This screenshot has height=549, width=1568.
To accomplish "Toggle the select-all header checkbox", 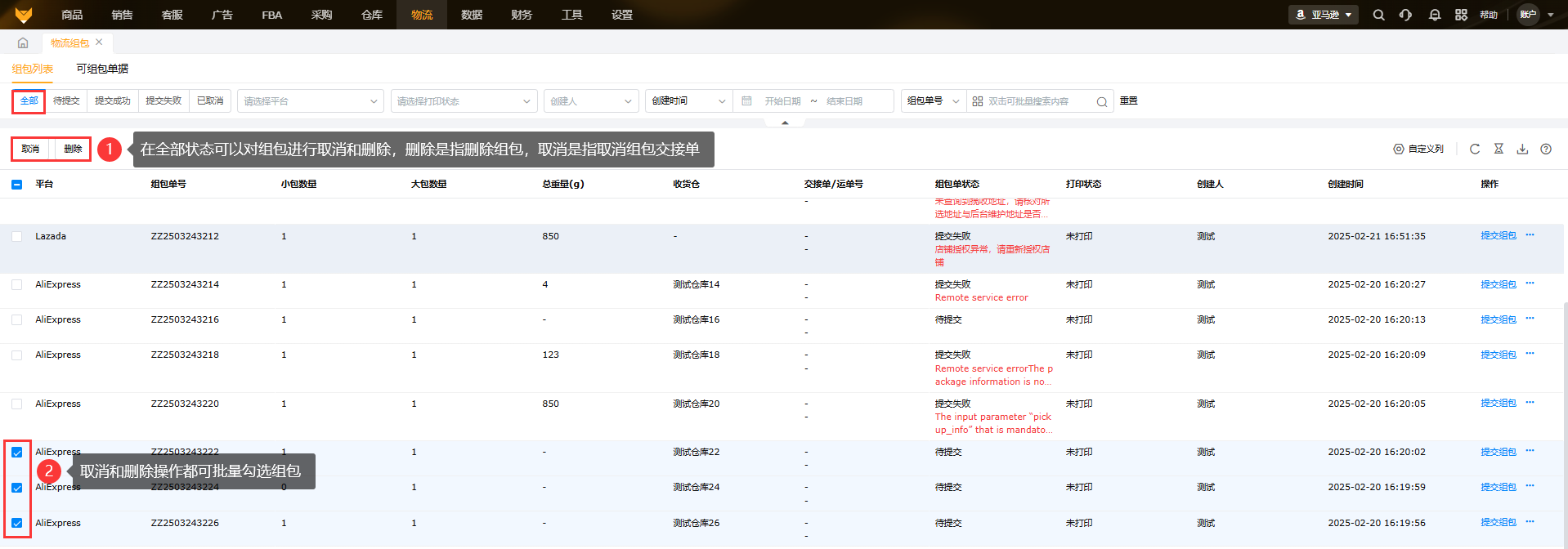I will pyautogui.click(x=17, y=185).
